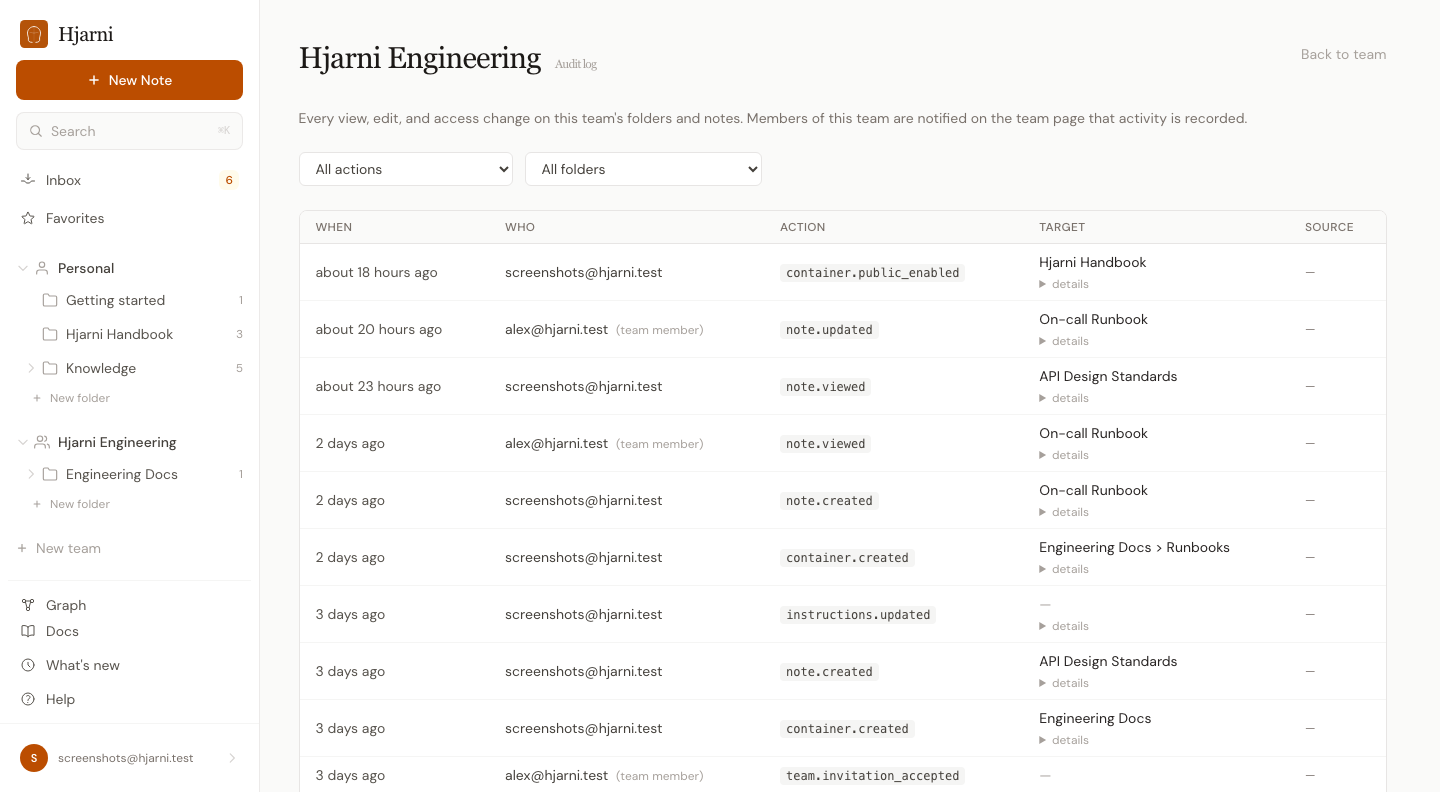Viewport: 1440px width, 792px height.
Task: Expand details for the instructions.updated row
Action: coord(1064,626)
